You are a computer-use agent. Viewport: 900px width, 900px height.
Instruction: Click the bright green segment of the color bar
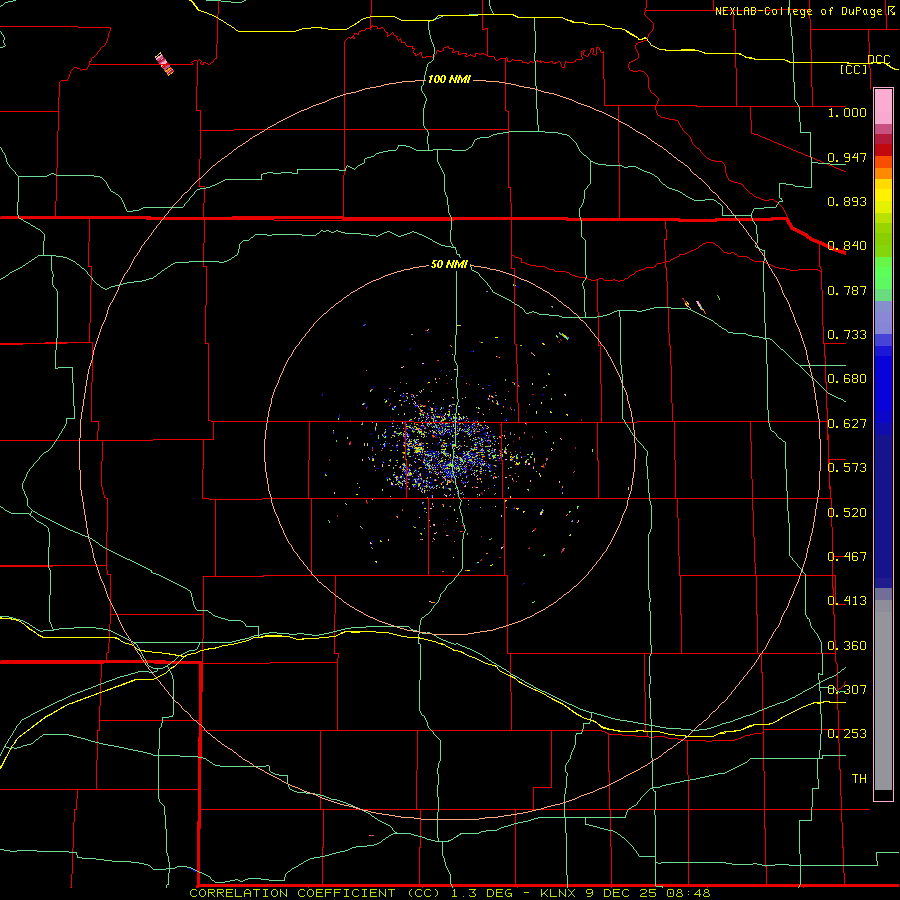click(x=883, y=273)
